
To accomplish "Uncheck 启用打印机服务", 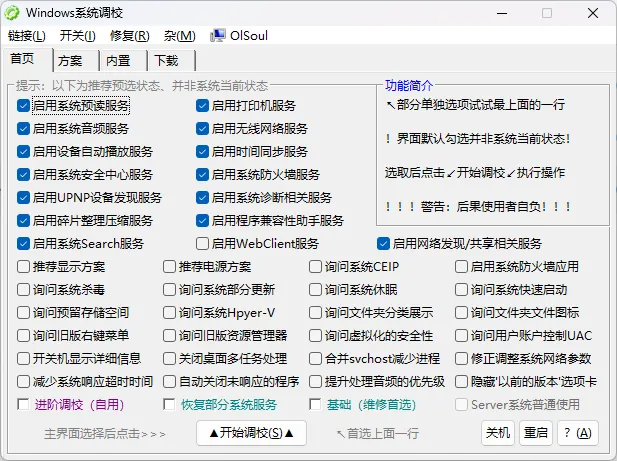I will (202, 105).
